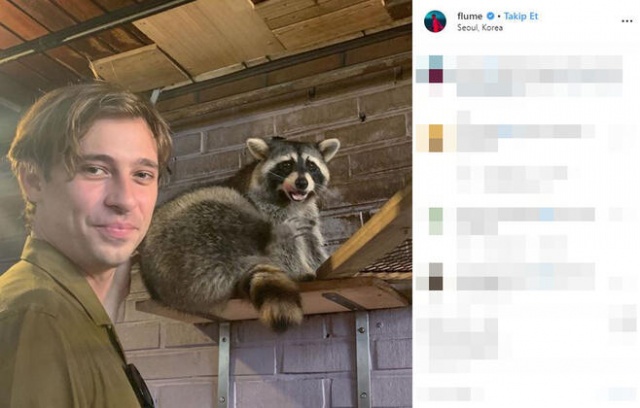The height and width of the screenshot is (408, 640).
Task: Click the blue verified badge next to flume
Action: (491, 16)
